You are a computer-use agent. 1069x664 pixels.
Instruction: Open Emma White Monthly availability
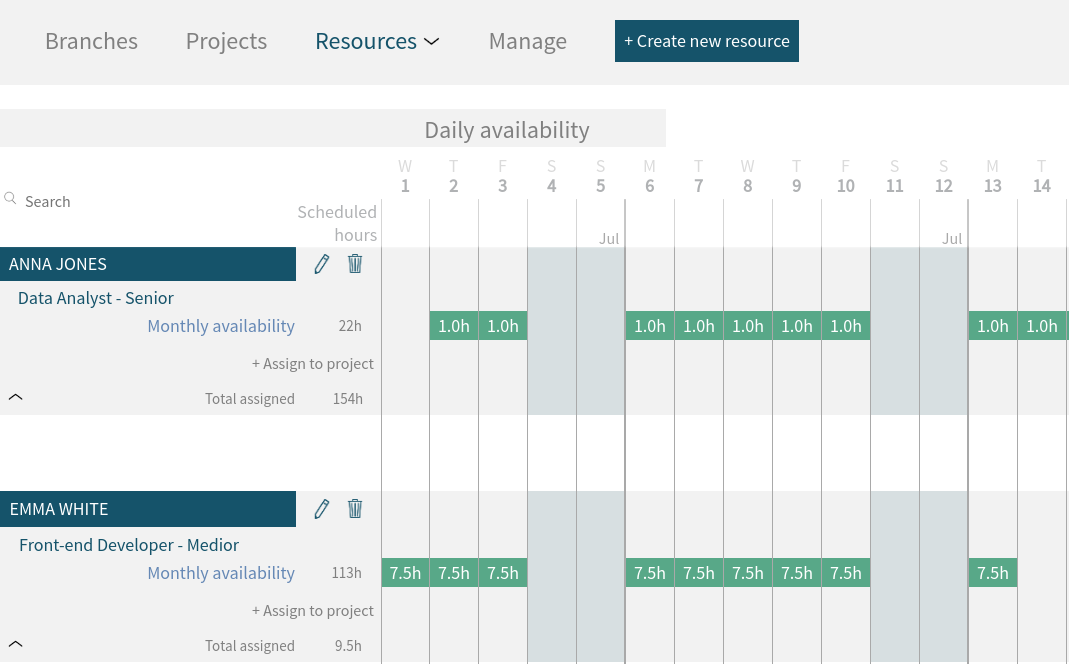click(221, 573)
